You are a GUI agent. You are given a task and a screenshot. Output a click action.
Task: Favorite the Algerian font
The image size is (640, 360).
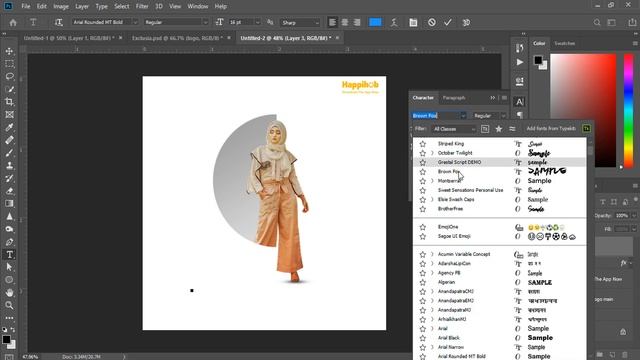click(x=422, y=282)
